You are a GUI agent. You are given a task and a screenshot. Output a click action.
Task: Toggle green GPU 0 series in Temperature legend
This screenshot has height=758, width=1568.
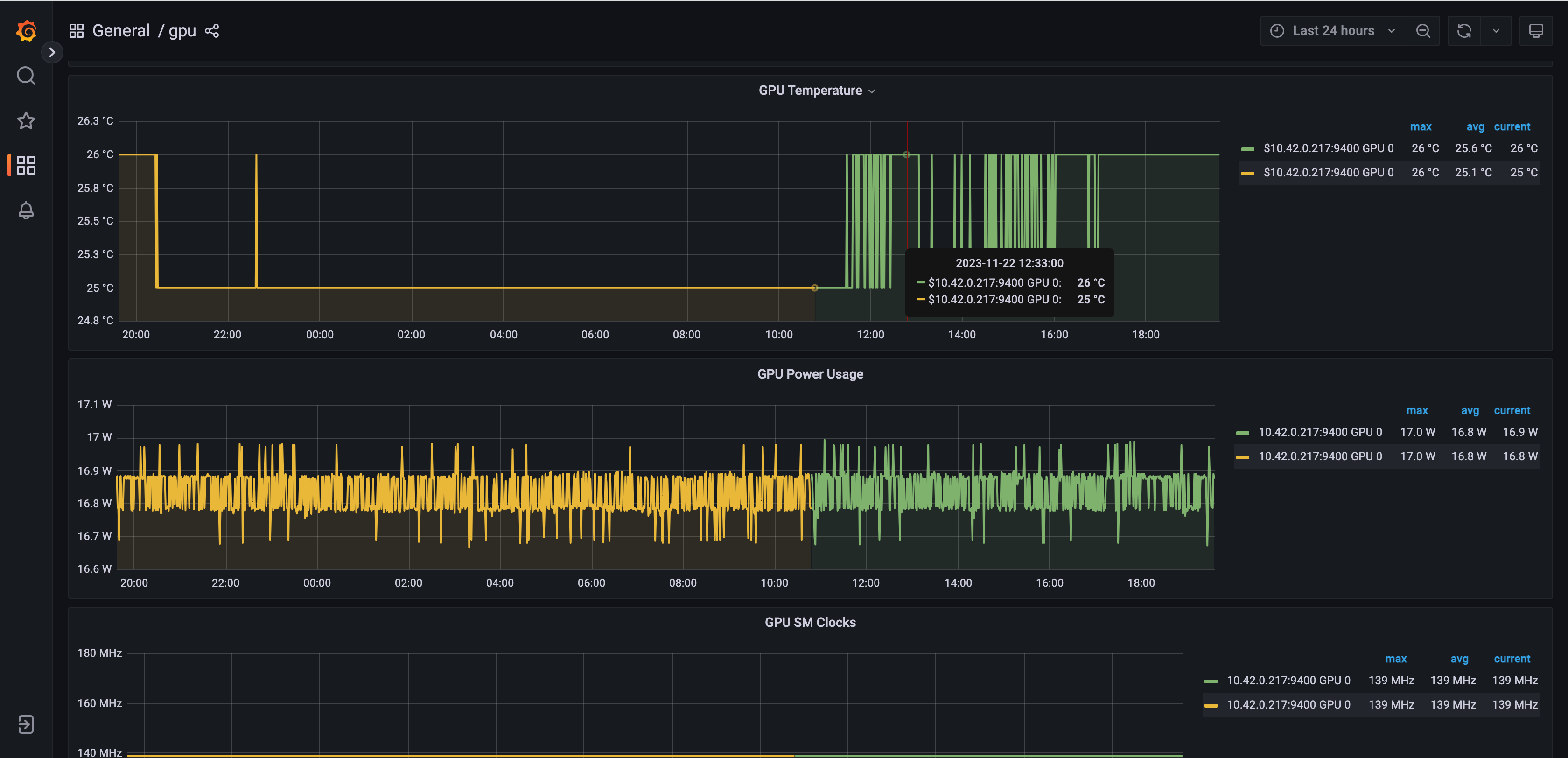(x=1328, y=148)
